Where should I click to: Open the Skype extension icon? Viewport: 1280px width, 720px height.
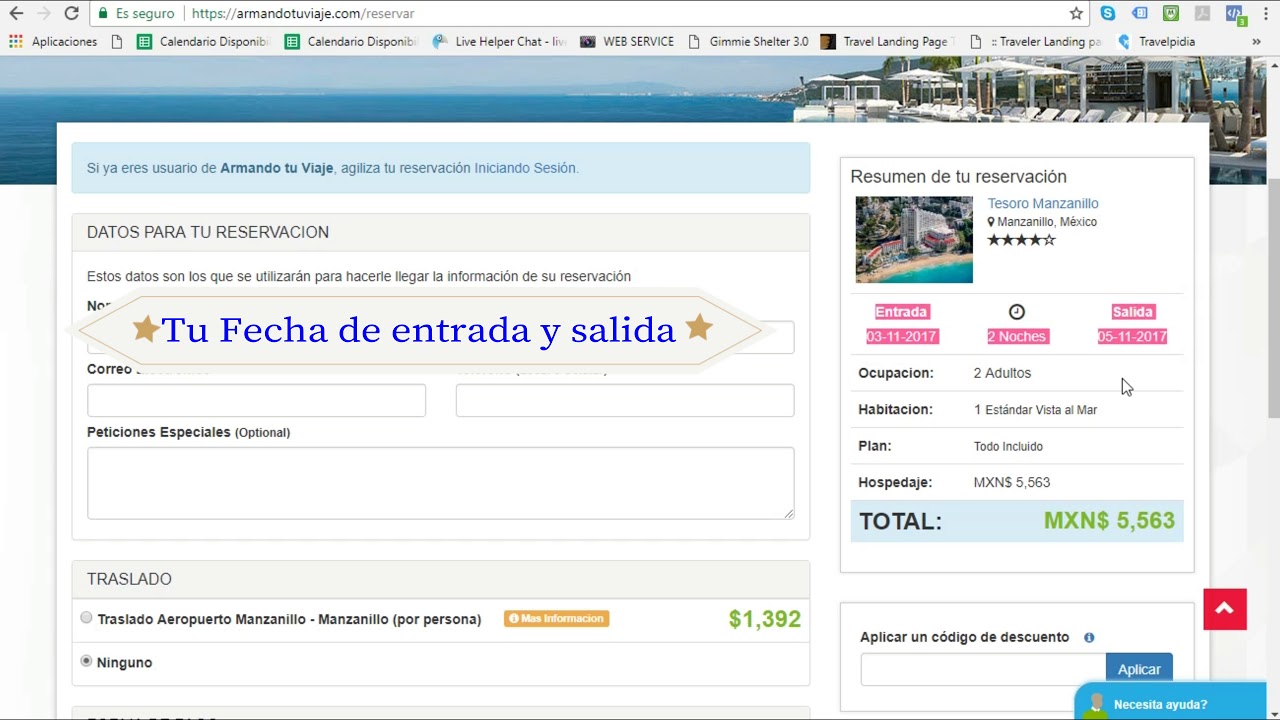pos(1108,14)
